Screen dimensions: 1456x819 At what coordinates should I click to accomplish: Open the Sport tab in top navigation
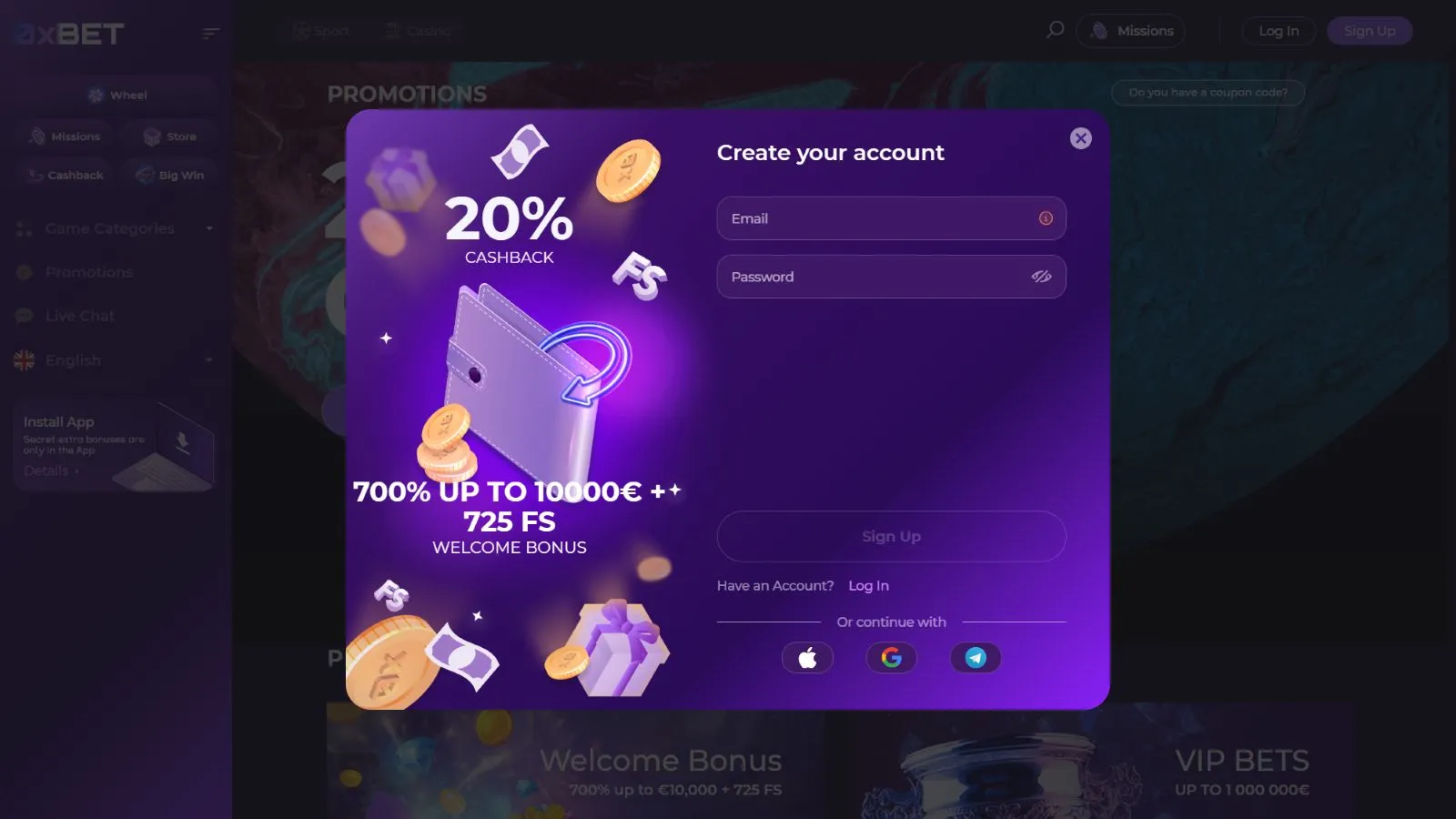tap(321, 30)
